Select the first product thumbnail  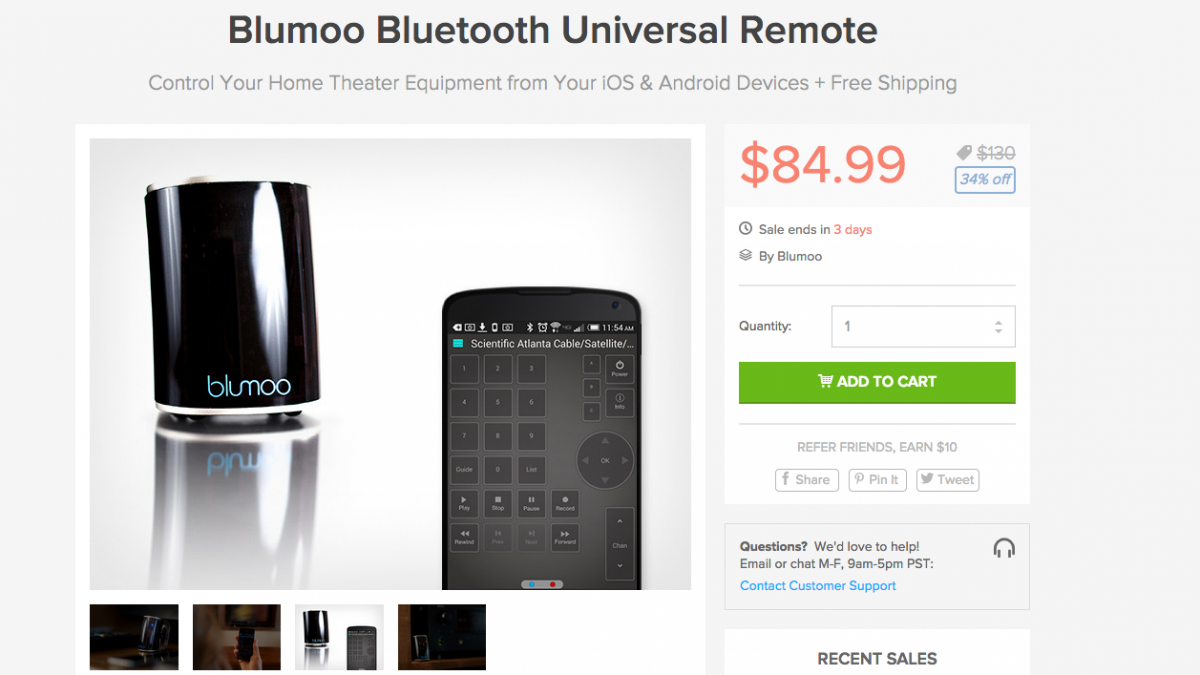134,637
